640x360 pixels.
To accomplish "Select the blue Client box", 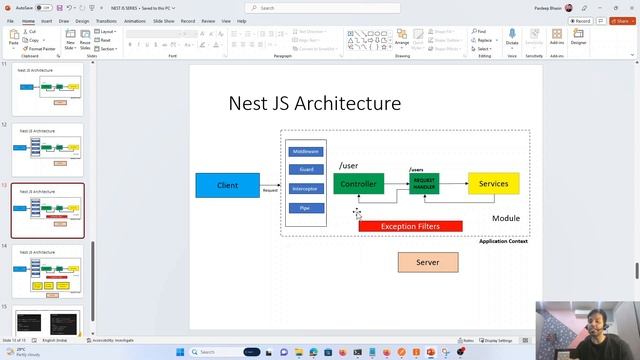I will 227,185.
